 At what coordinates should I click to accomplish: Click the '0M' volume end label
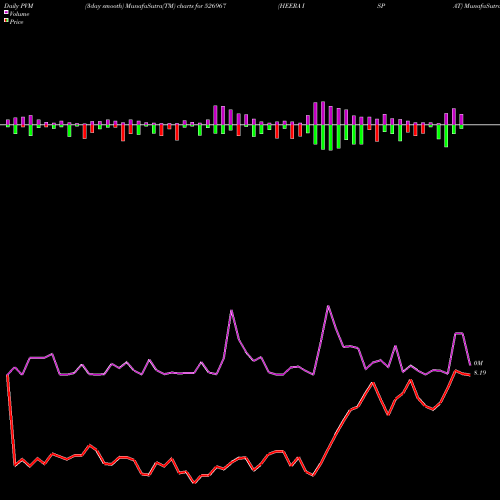point(478,363)
